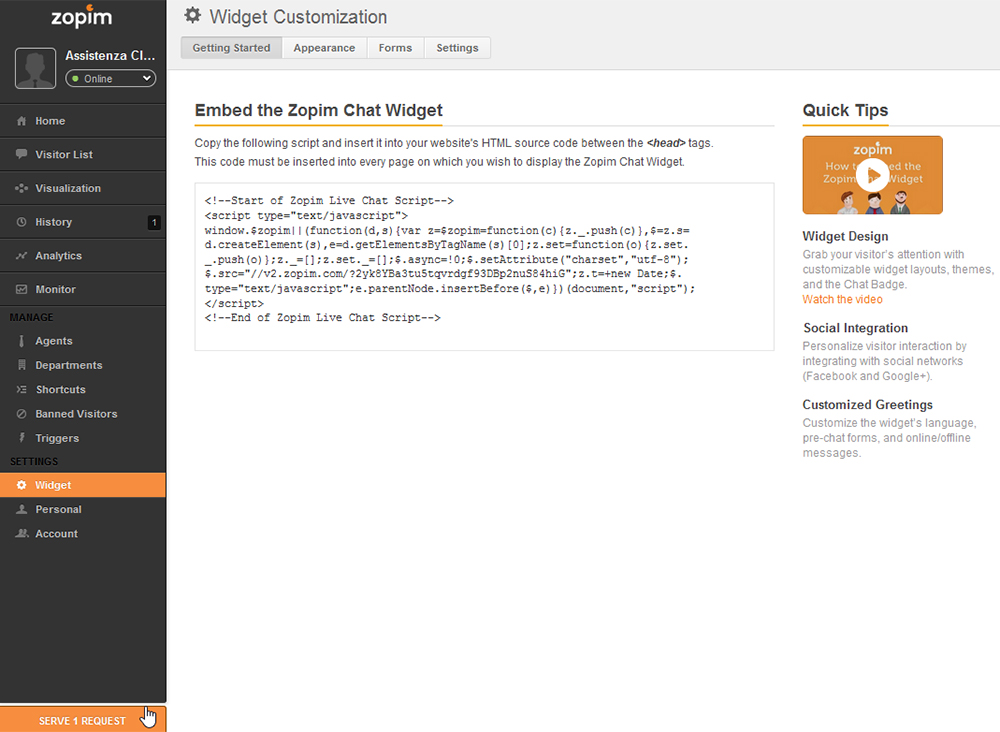Click the Quick Tips video thumbnail
The image size is (1000, 732).
coord(872,175)
